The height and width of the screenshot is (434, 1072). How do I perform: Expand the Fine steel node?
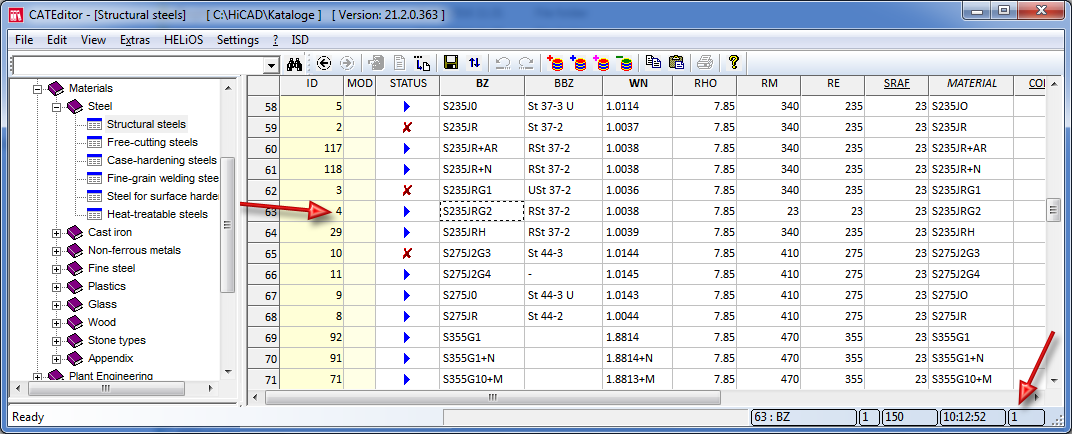(x=57, y=269)
